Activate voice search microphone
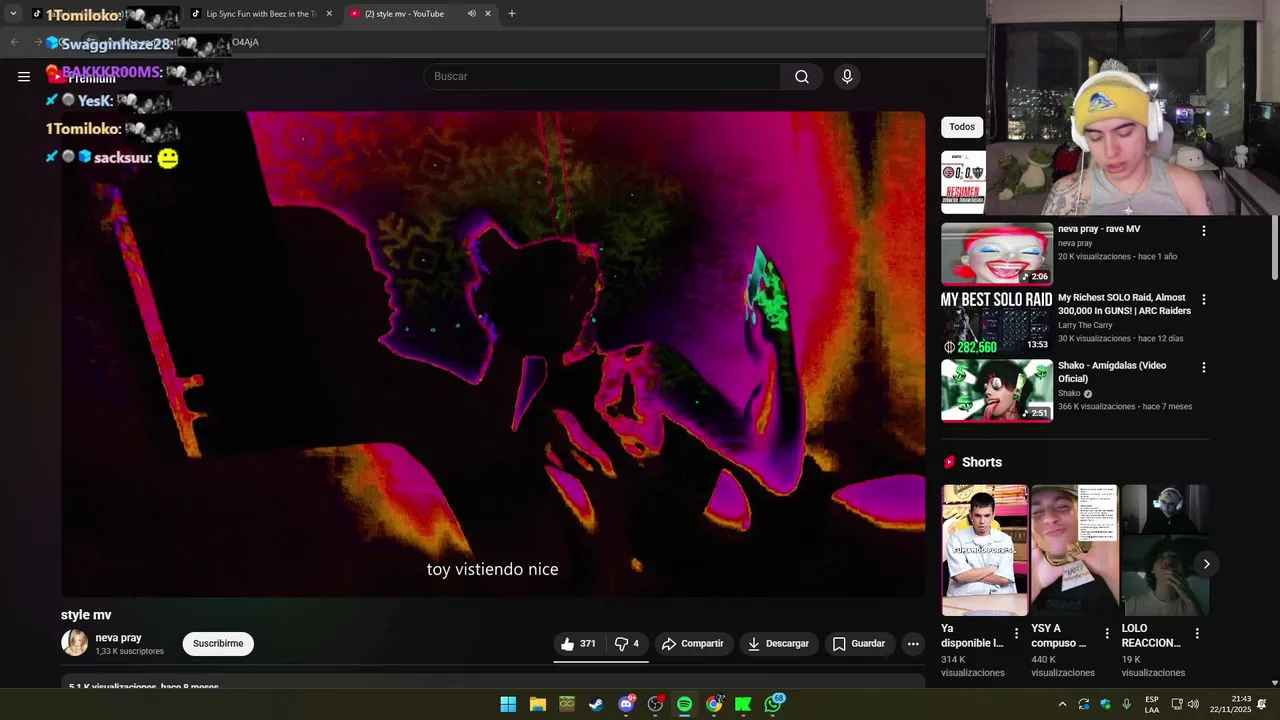This screenshot has width=1280, height=720. (847, 76)
